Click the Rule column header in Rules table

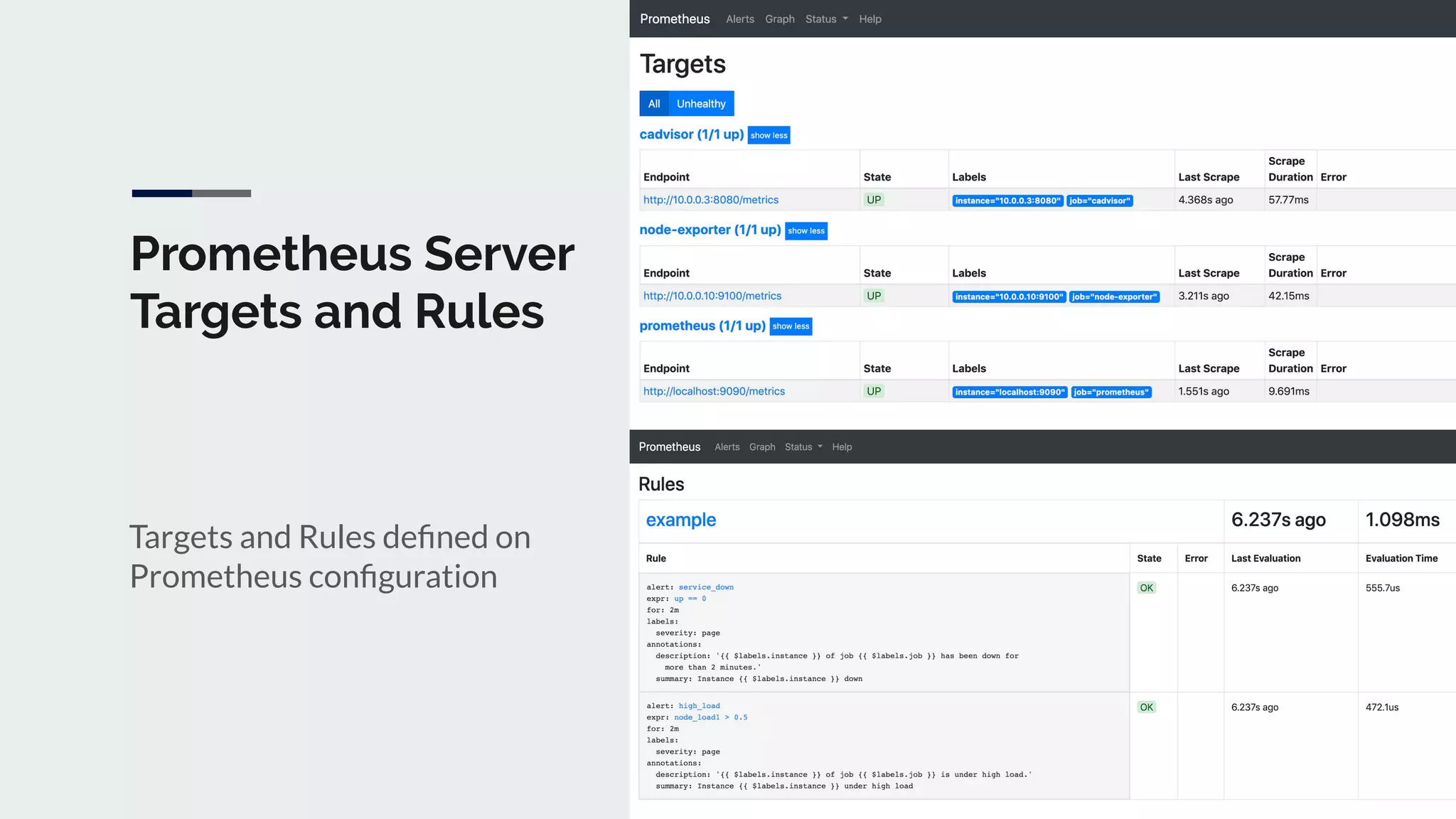(x=656, y=558)
